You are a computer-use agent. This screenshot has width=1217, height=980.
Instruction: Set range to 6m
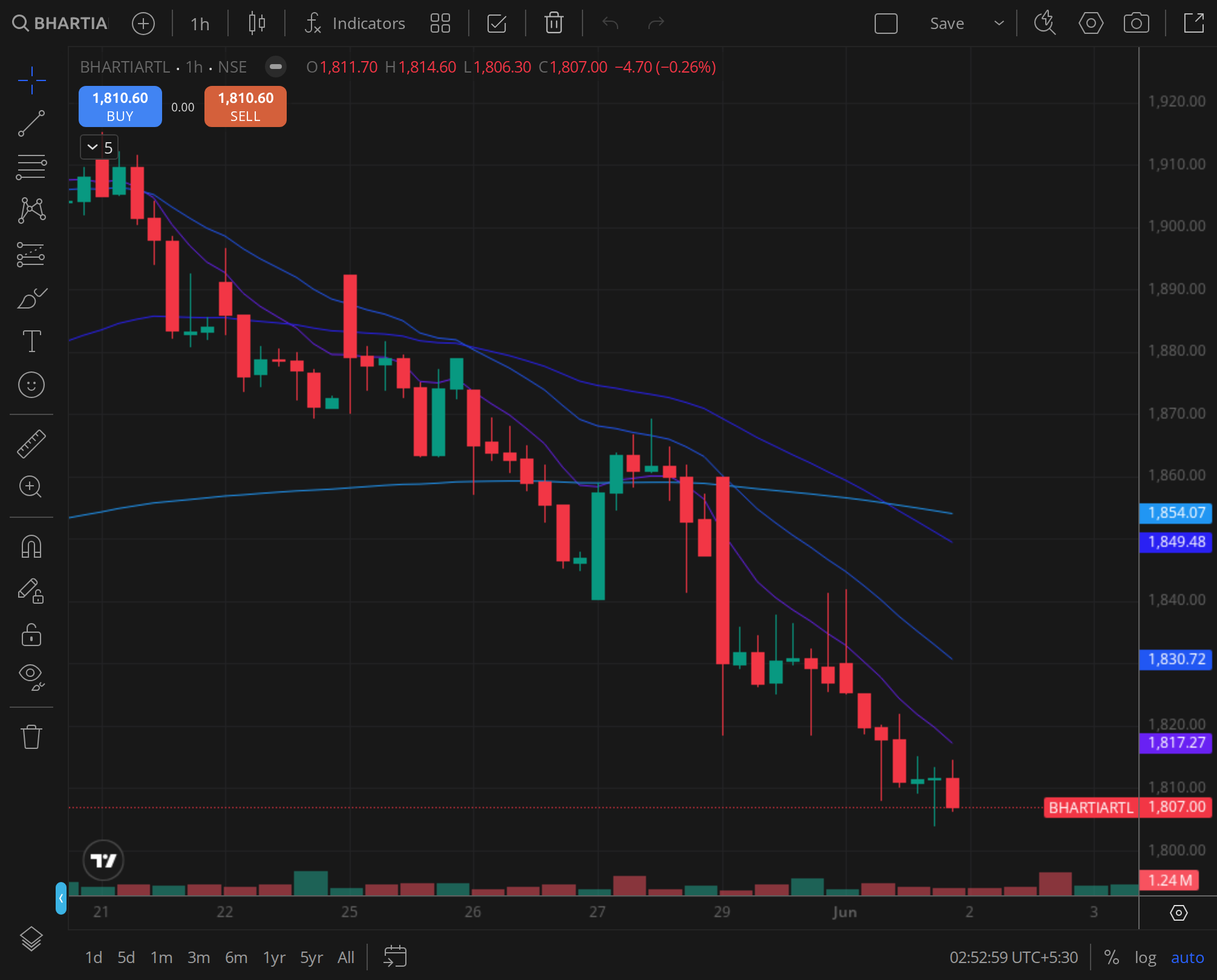pyautogui.click(x=236, y=958)
